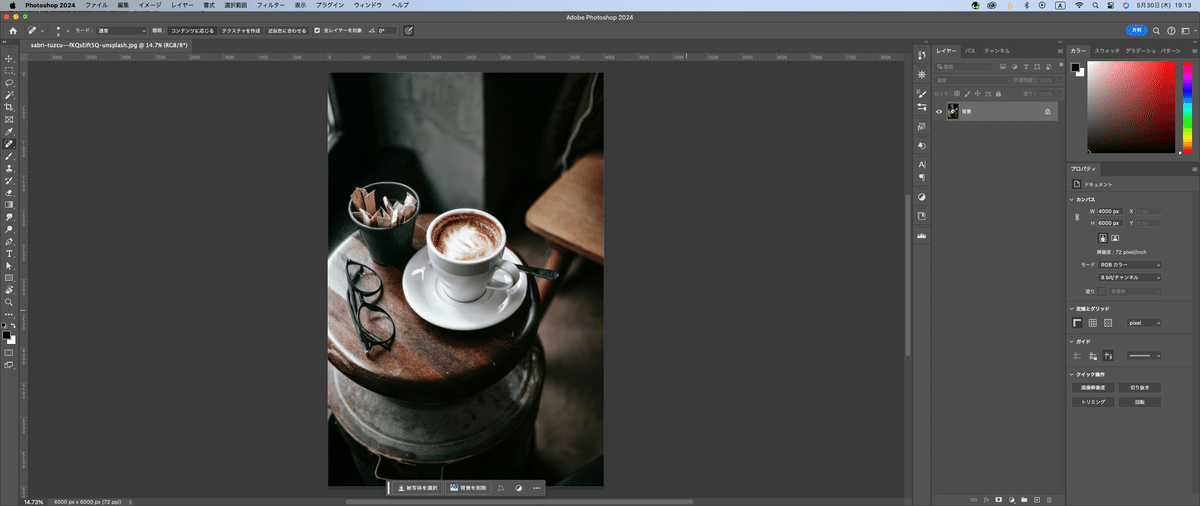This screenshot has height=506, width=1200.
Task: Select the Brush tool
Action: click(x=9, y=156)
